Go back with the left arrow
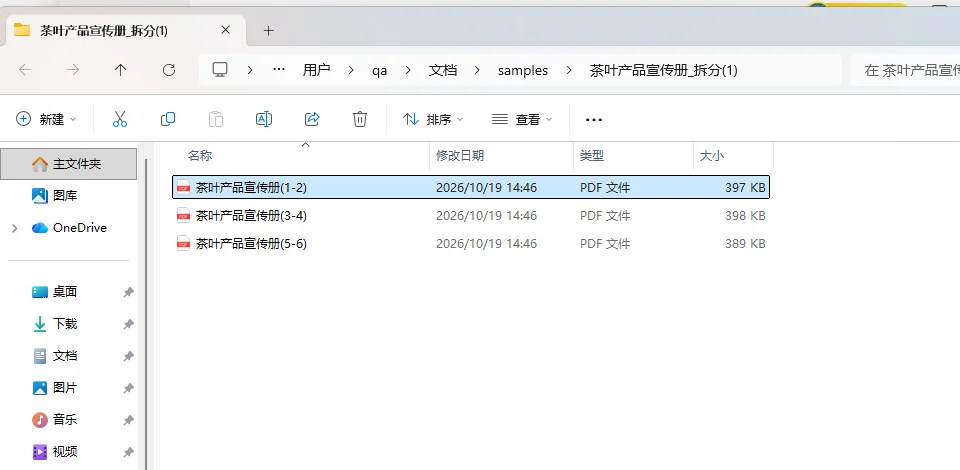This screenshot has height=470, width=960. tap(25, 70)
